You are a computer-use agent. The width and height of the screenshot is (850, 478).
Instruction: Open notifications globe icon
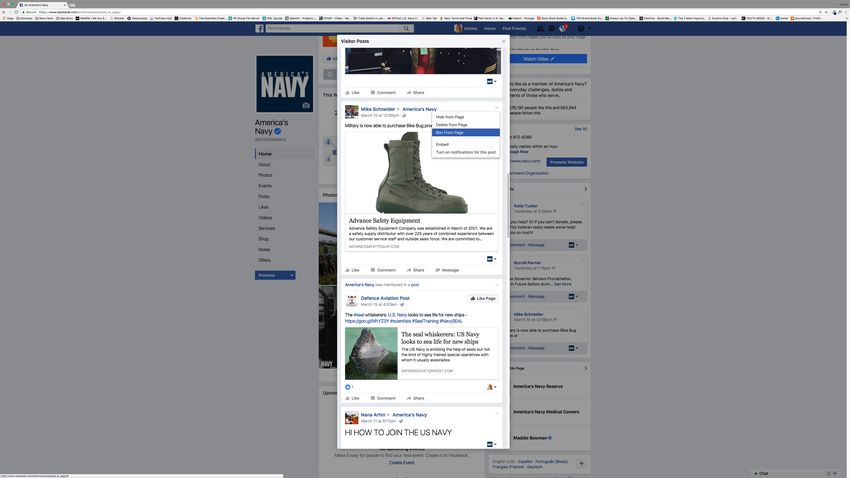click(x=563, y=28)
